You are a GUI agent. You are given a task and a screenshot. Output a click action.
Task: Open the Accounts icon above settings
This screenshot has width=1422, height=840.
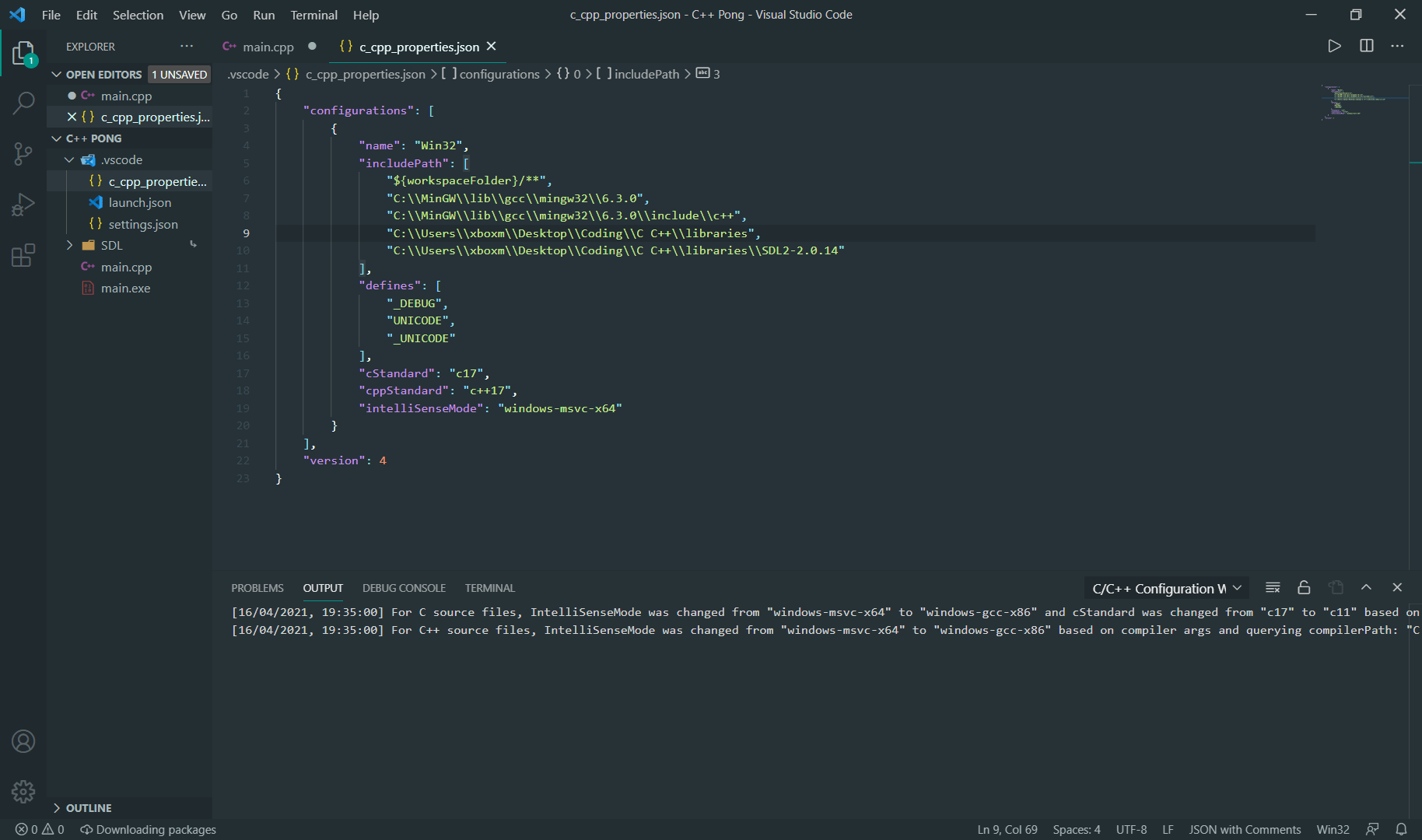click(23, 741)
